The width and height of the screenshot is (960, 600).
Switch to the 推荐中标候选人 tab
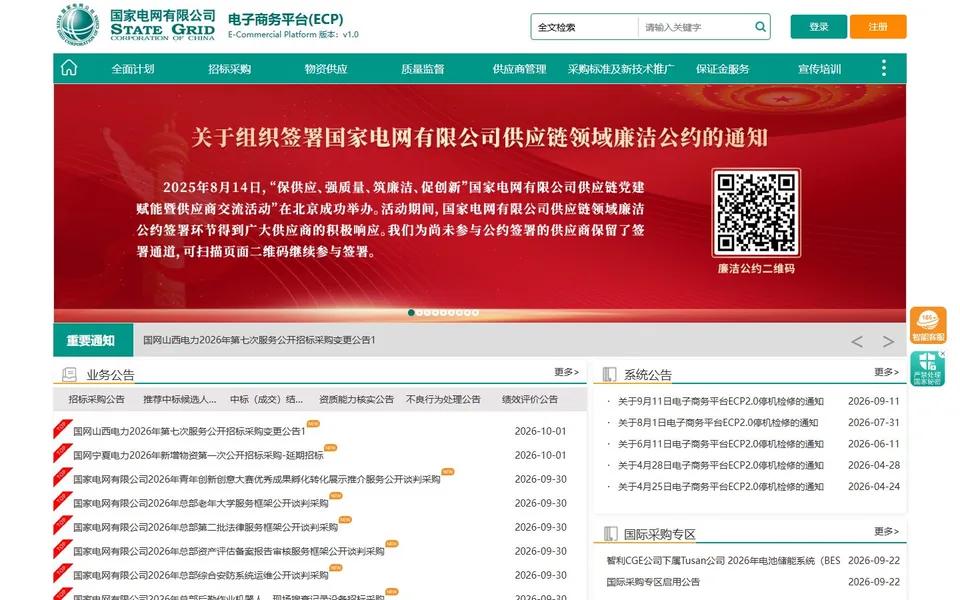tap(179, 399)
